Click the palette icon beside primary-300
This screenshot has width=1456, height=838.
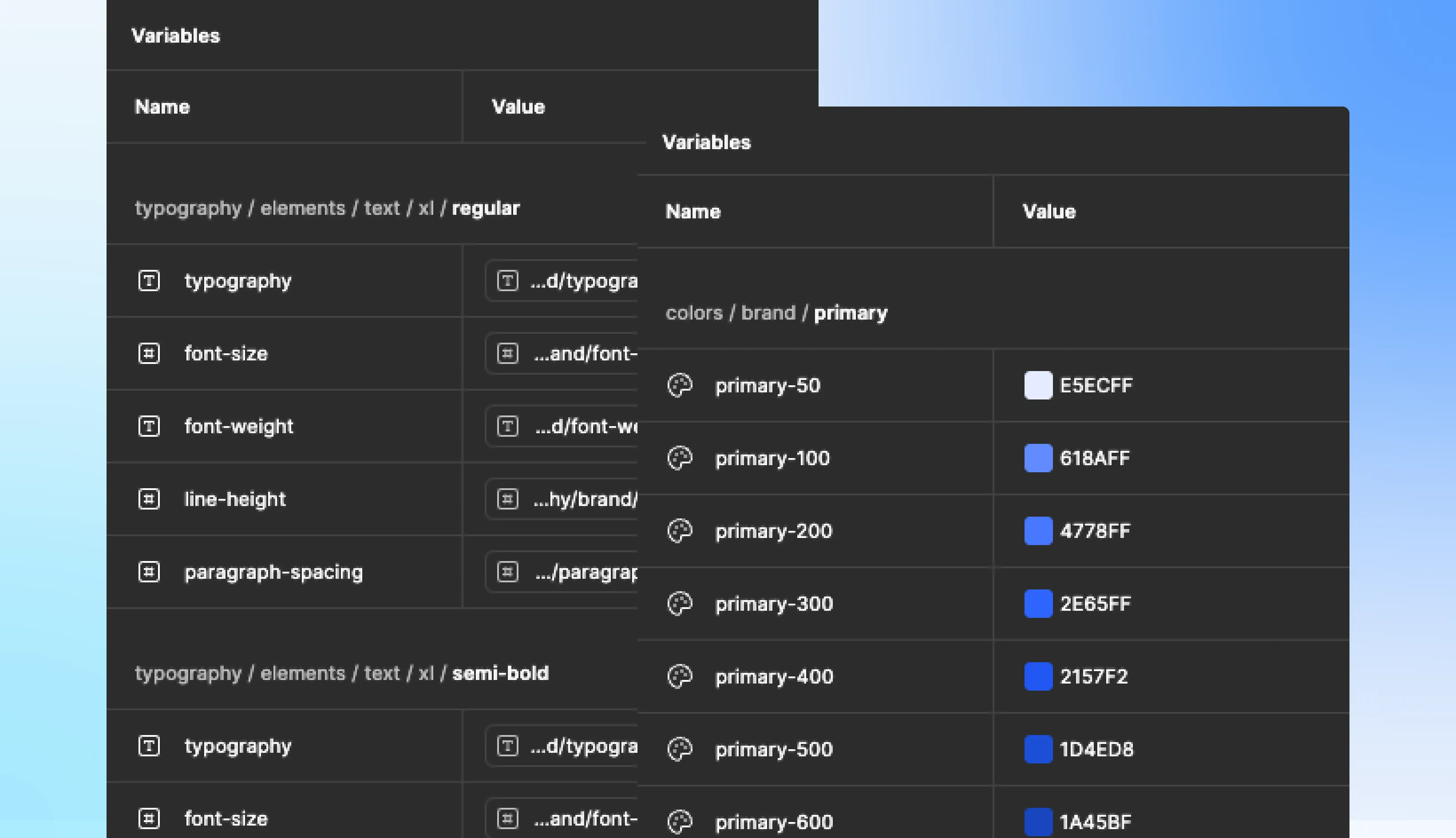click(x=680, y=604)
